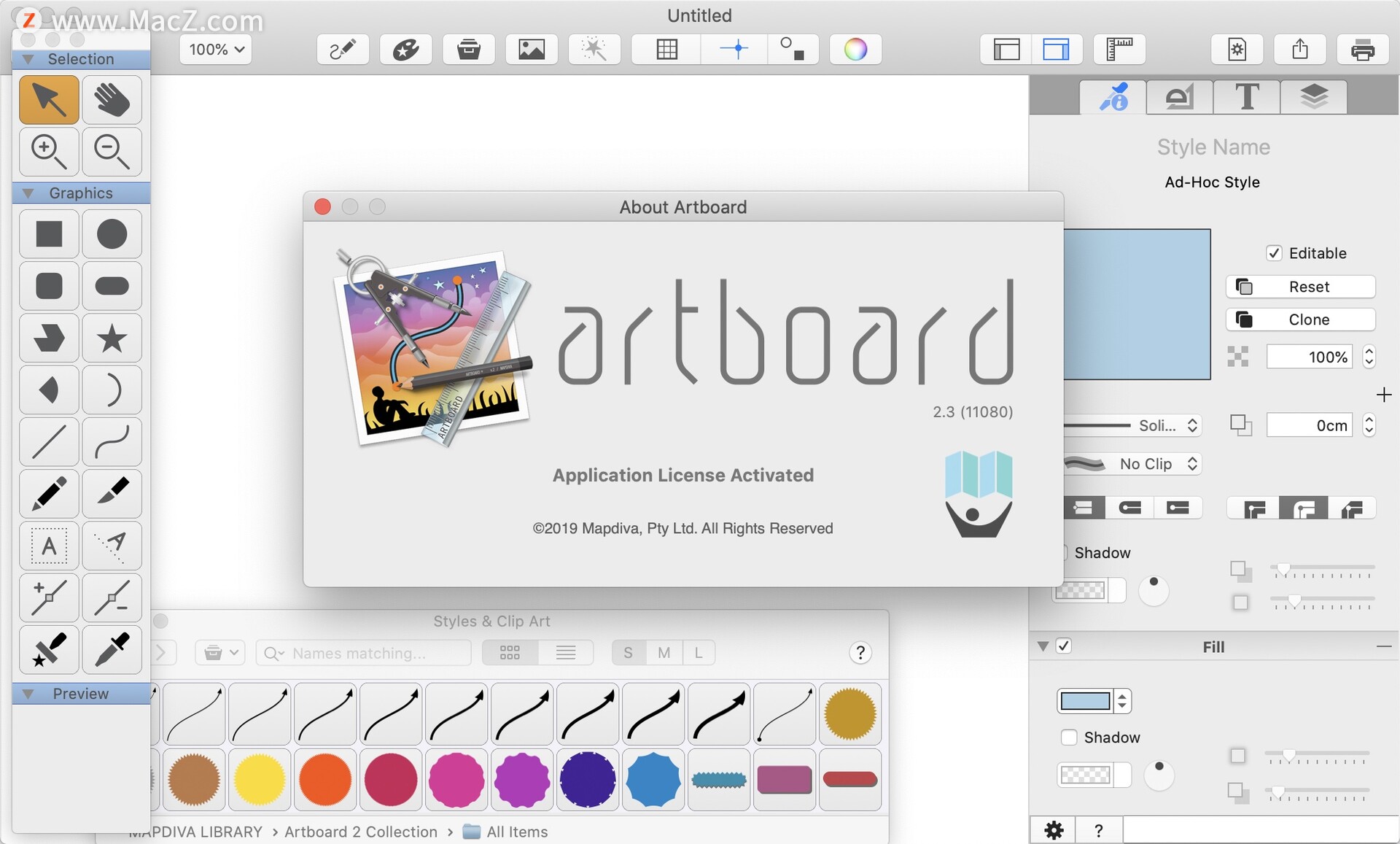This screenshot has height=844, width=1400.
Task: Open the library drawer toolbar icon
Action: pyautogui.click(x=469, y=50)
